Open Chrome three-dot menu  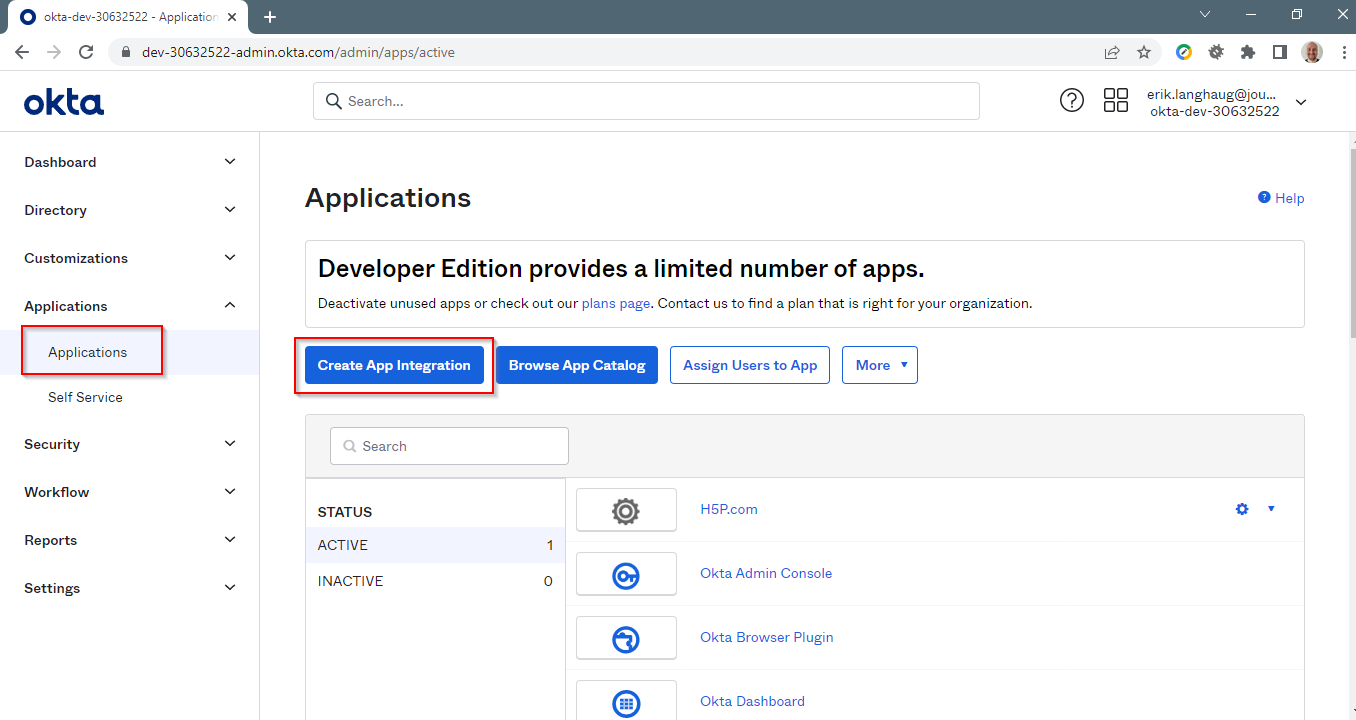click(1342, 52)
